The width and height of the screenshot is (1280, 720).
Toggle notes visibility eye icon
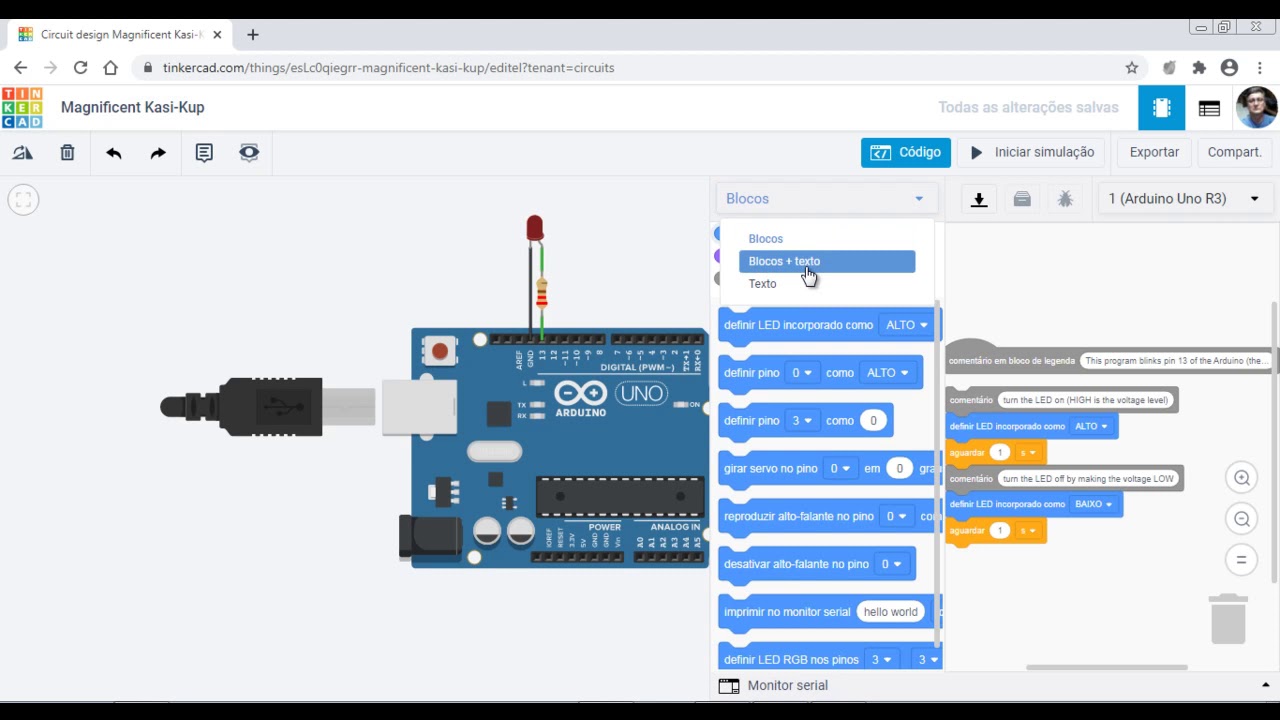[249, 153]
